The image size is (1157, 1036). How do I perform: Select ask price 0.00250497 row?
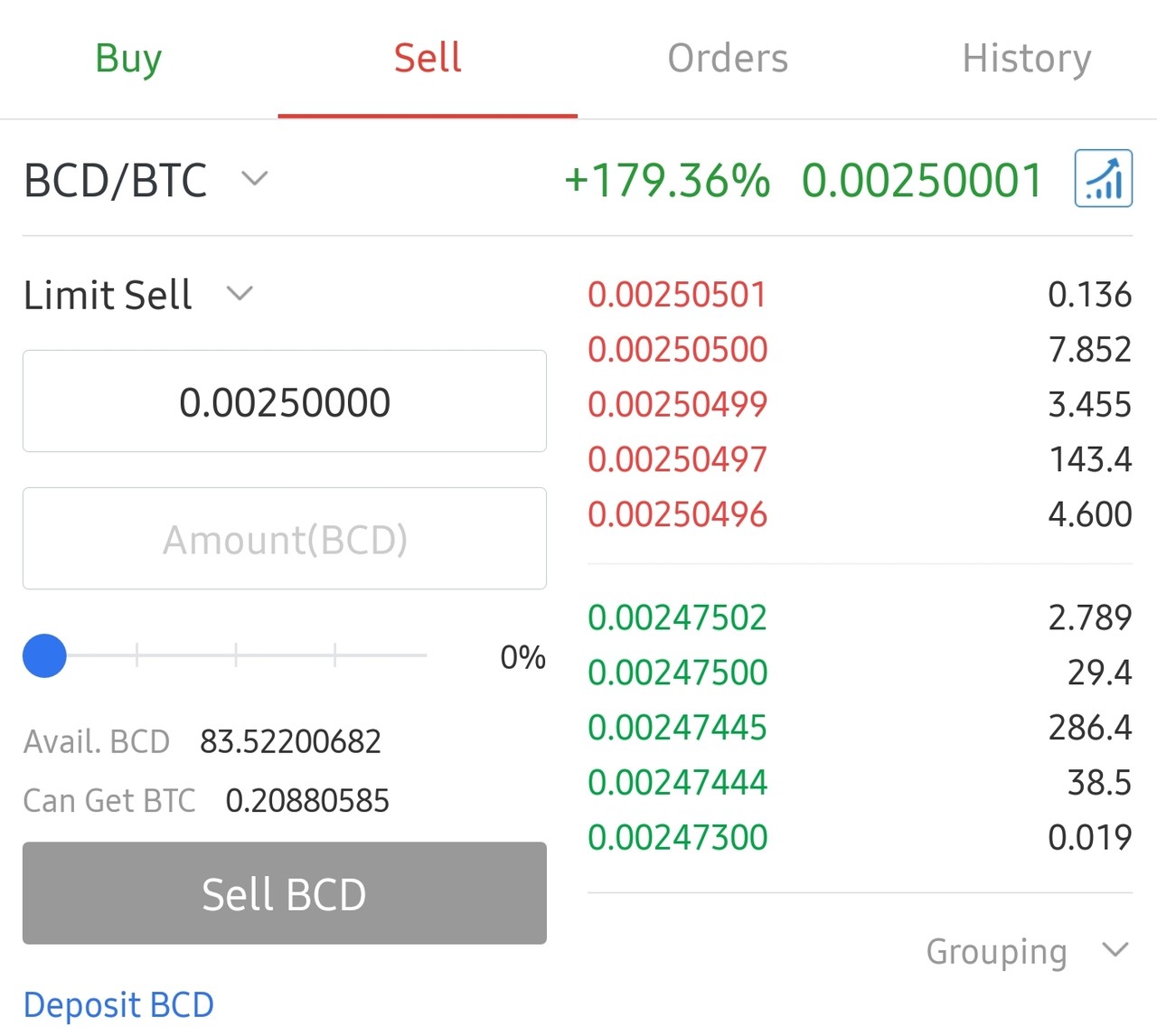pos(677,459)
